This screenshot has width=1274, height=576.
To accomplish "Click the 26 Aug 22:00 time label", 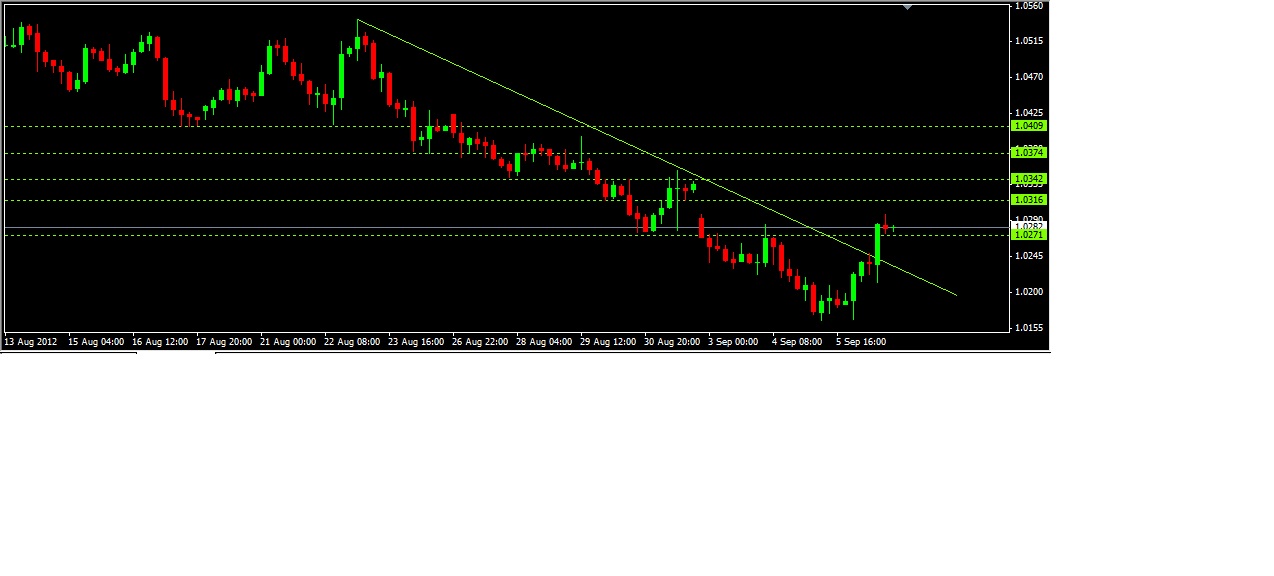I will pos(480,342).
